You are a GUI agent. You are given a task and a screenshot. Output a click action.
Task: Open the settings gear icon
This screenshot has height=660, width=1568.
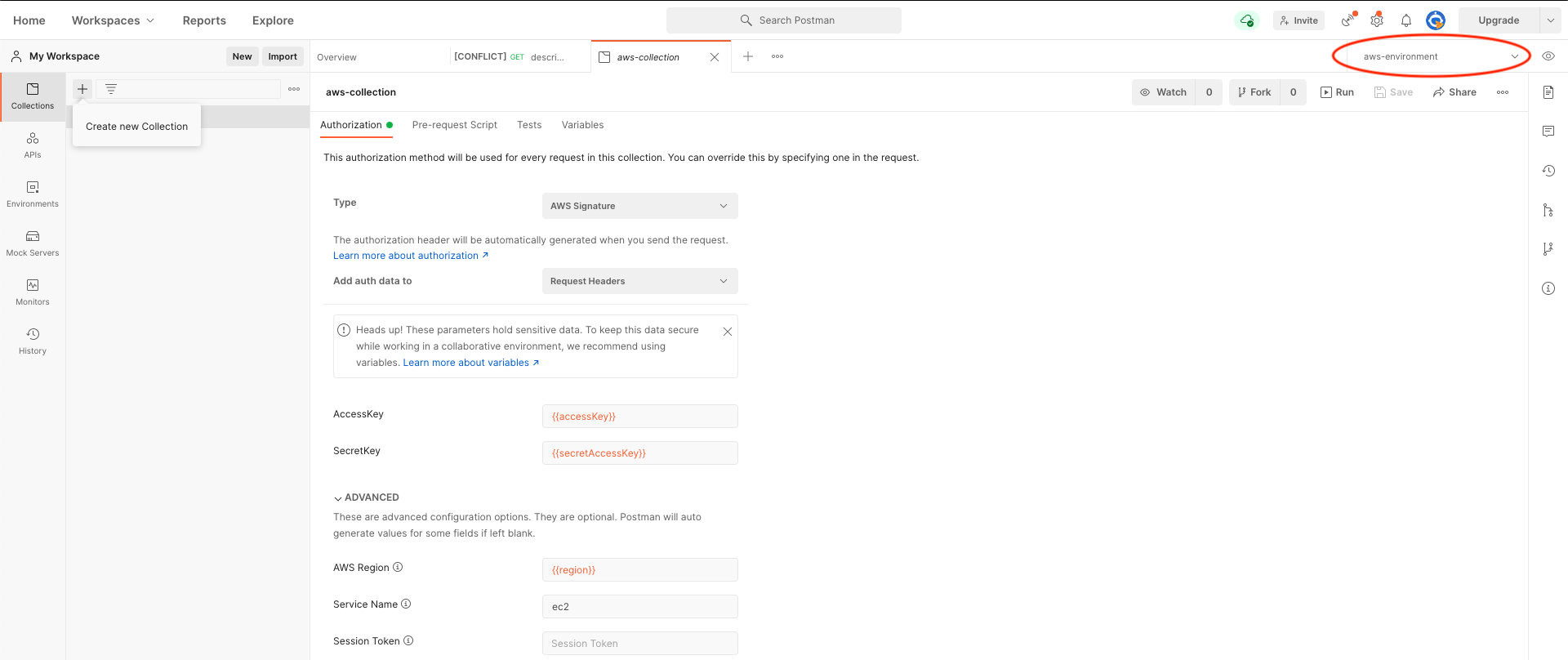coord(1377,20)
